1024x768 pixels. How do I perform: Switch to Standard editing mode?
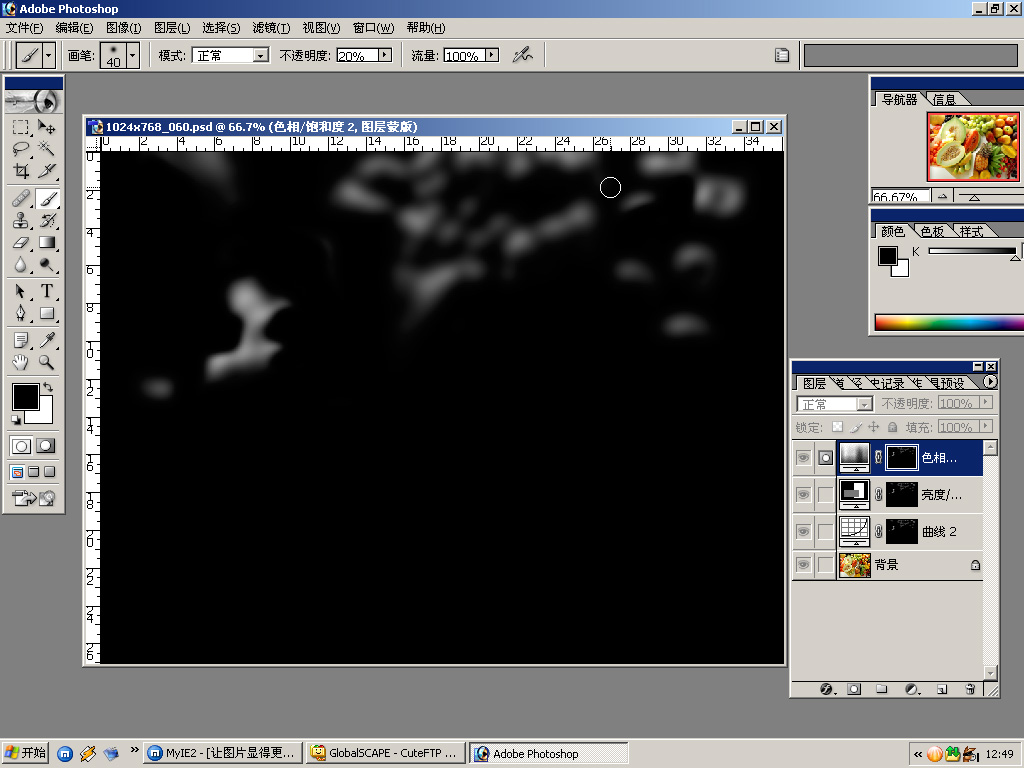21,446
